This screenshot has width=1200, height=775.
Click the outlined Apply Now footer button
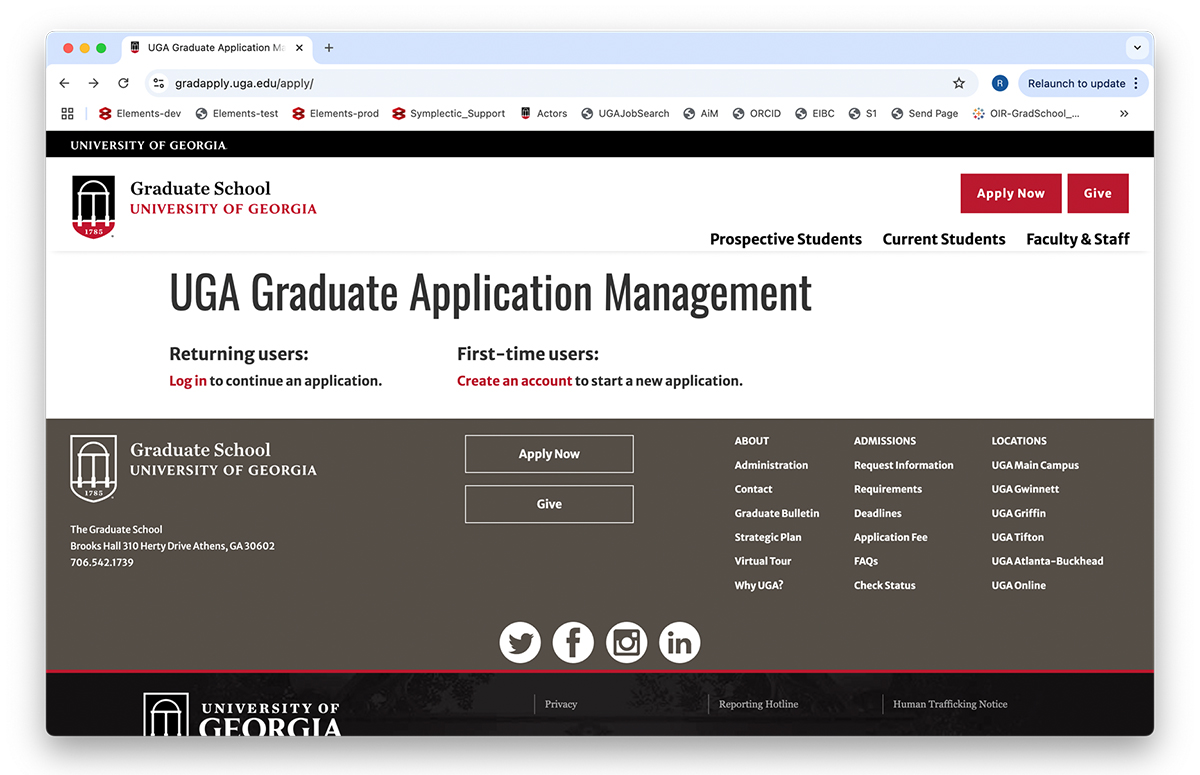tap(549, 454)
